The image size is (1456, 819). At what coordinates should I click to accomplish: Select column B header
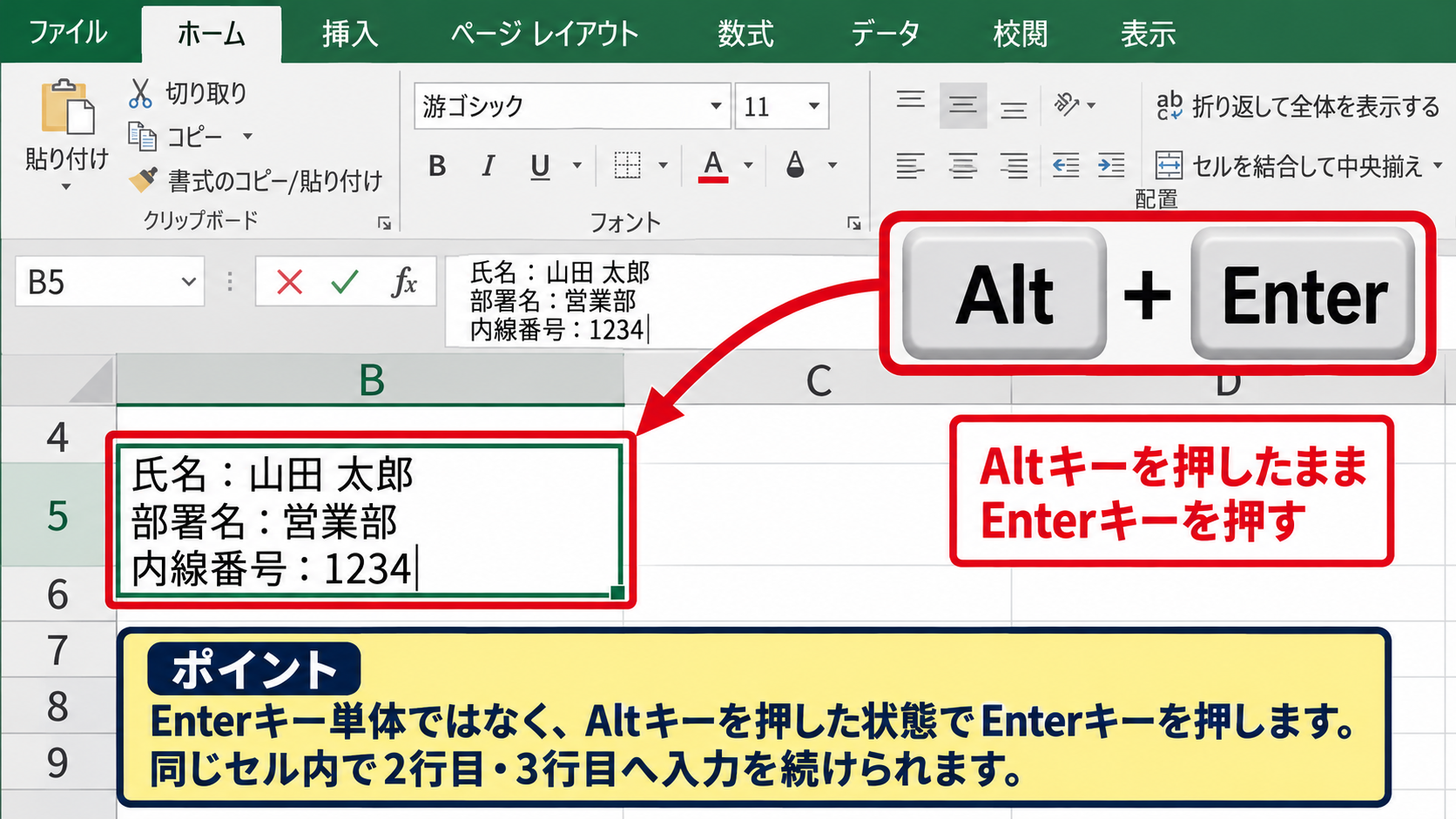click(371, 379)
